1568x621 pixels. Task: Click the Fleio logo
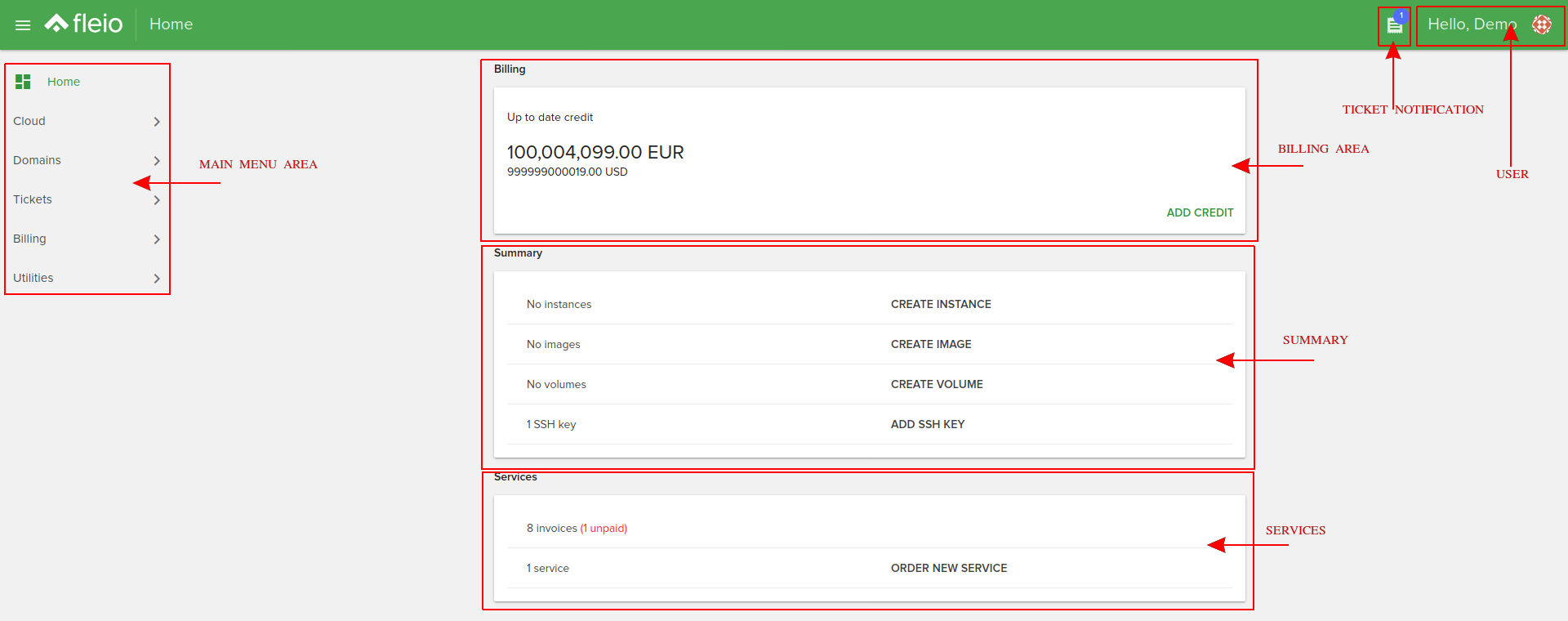click(x=84, y=24)
